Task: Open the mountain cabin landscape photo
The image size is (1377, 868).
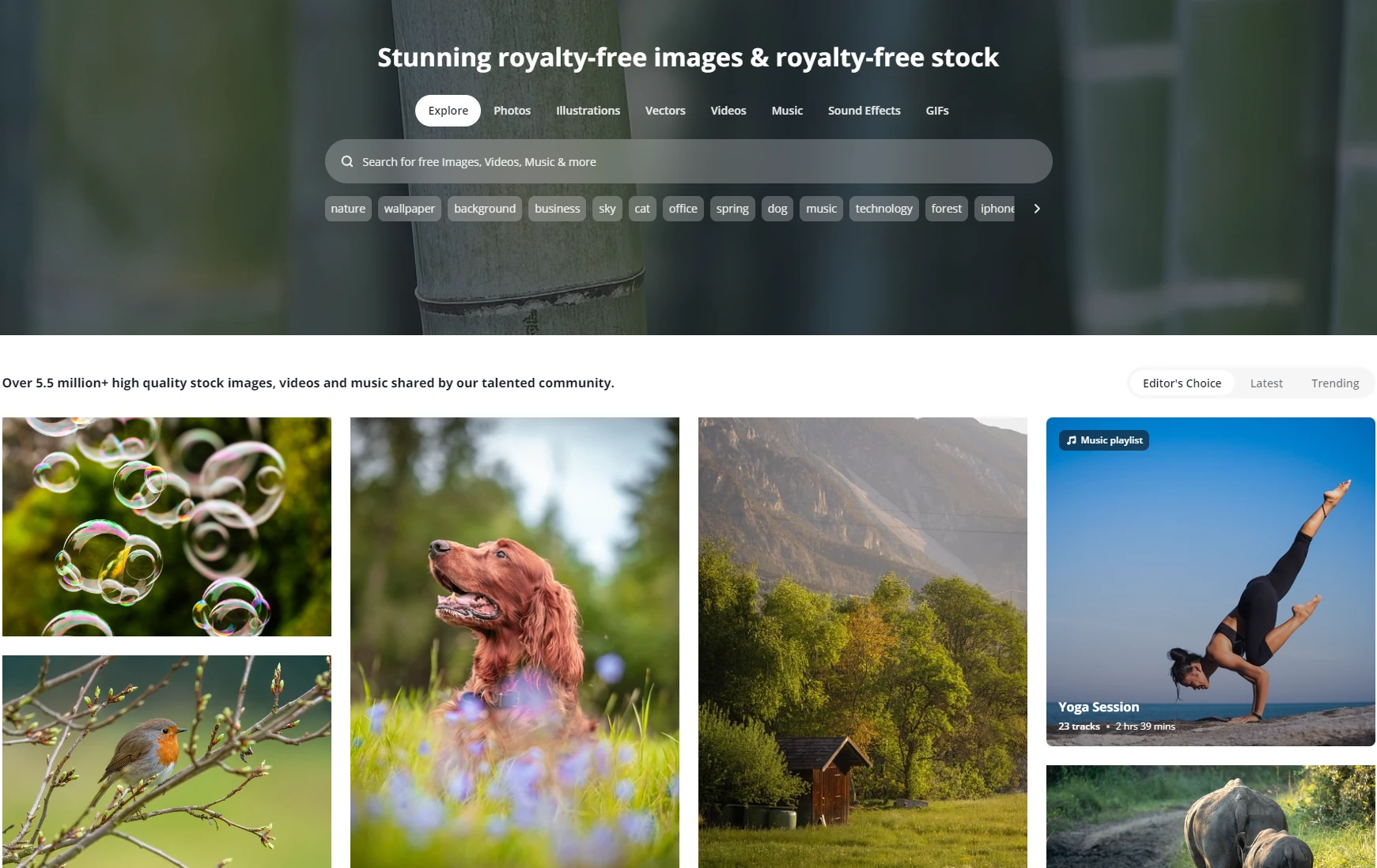Action: click(x=863, y=643)
